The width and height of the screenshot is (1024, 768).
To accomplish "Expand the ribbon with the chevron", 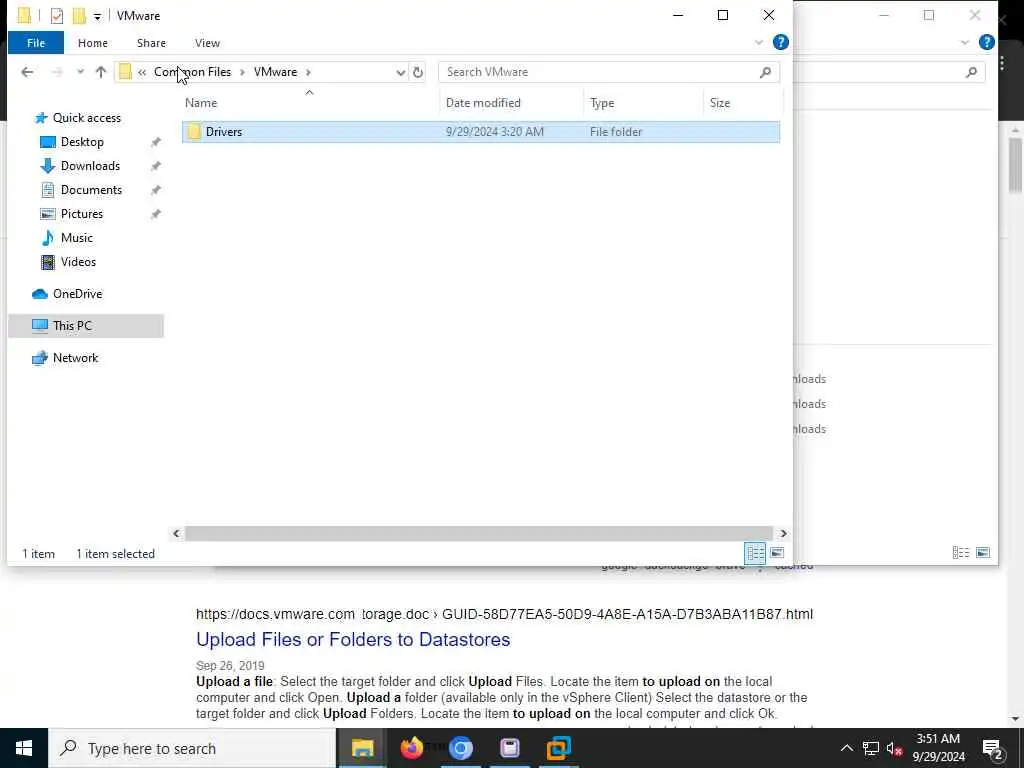I will [x=758, y=42].
